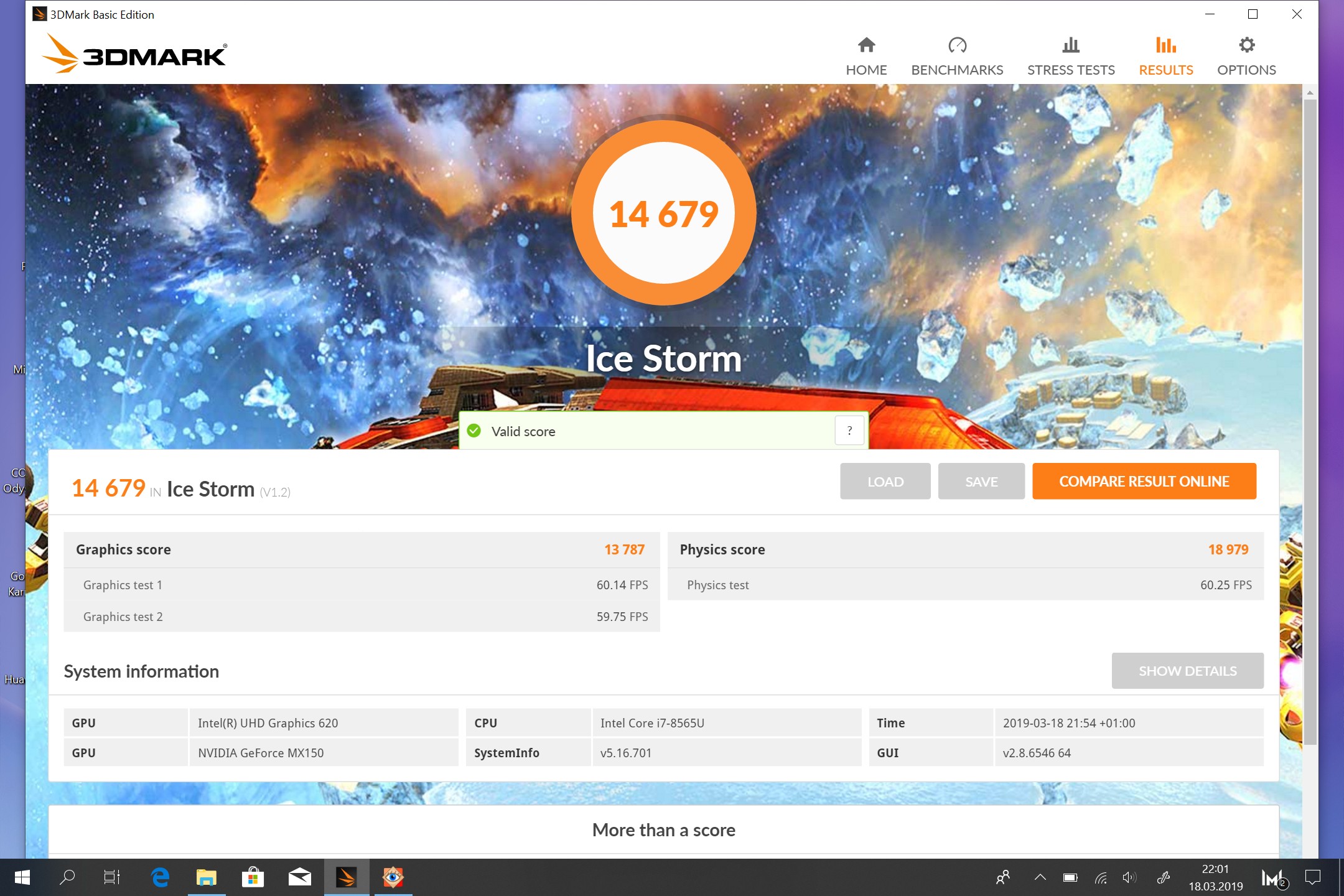Click the LOAD button

pos(885,481)
